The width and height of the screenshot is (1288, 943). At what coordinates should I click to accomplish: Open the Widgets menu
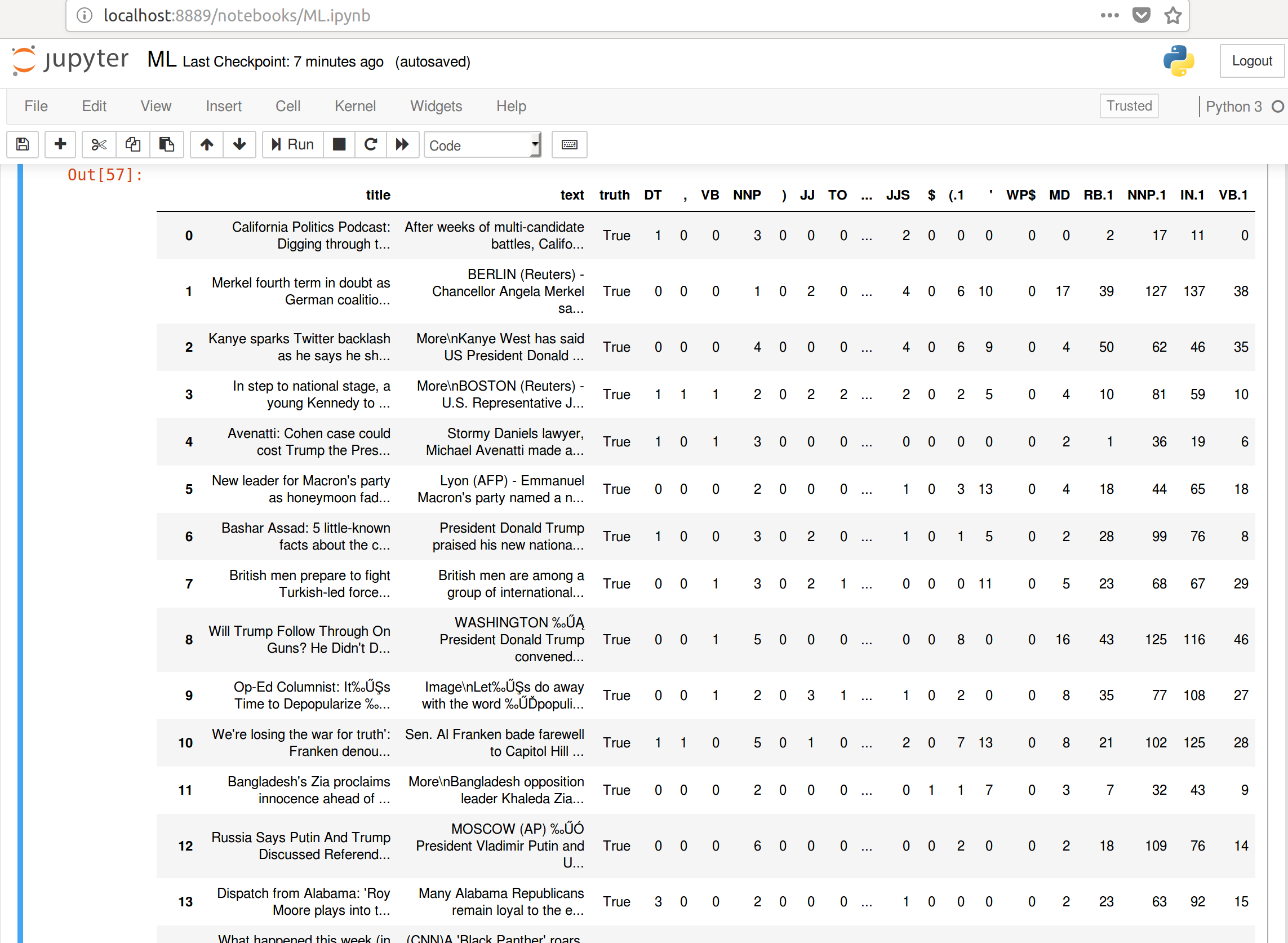coord(436,106)
